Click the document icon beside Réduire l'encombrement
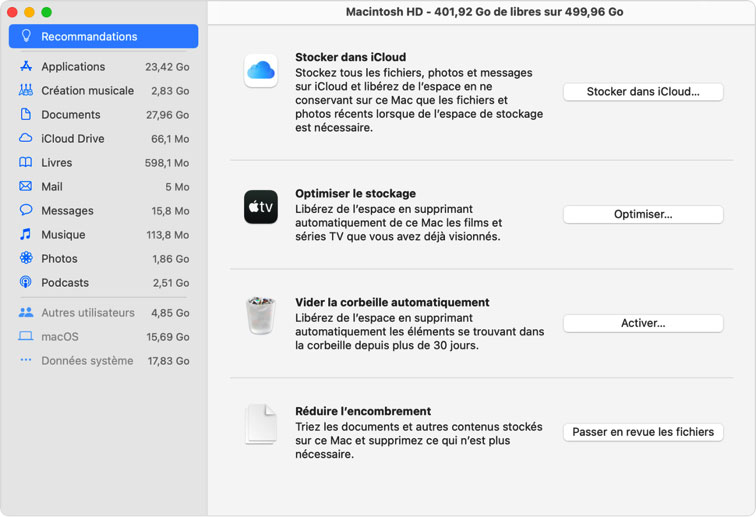 (x=261, y=424)
